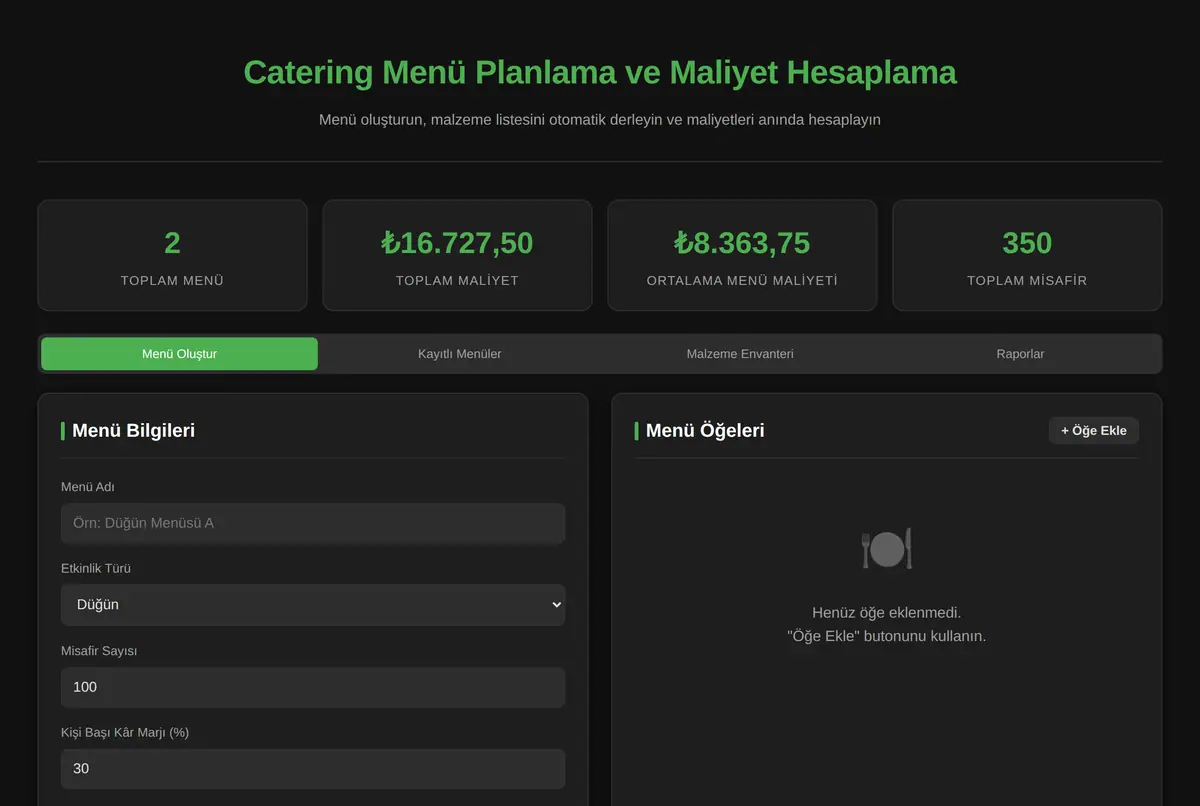Switch to the Menü Oluştur tab
This screenshot has height=806, width=1200.
coord(179,354)
